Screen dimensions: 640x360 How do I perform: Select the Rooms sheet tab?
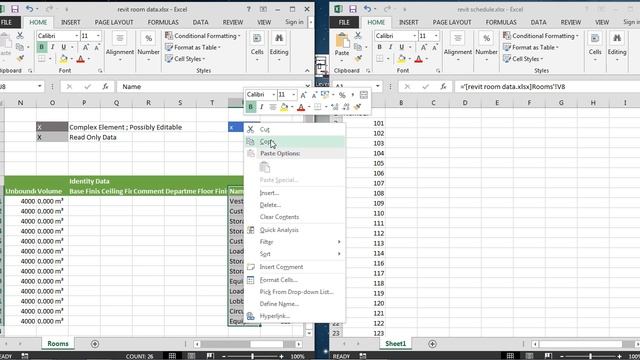58,344
